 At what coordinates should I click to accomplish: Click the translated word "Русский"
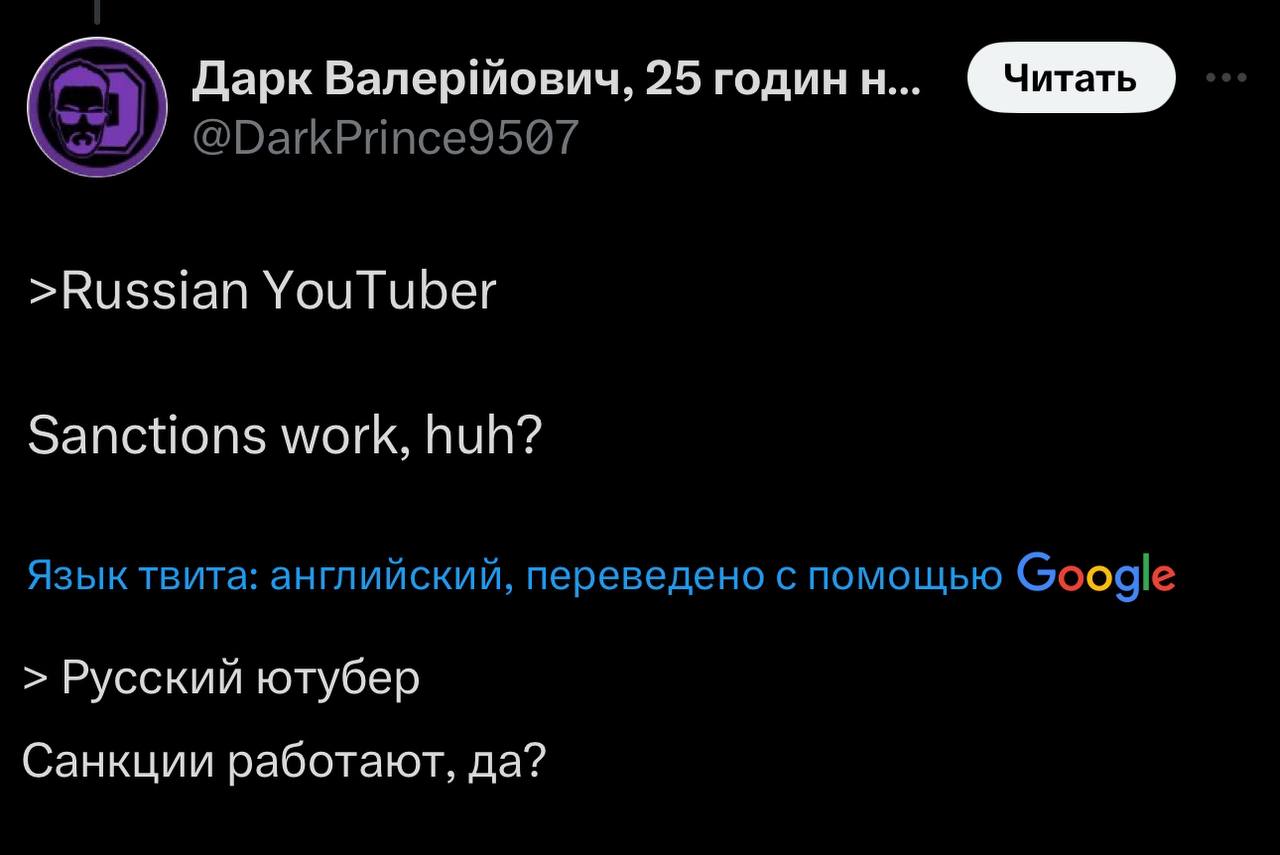point(152,678)
